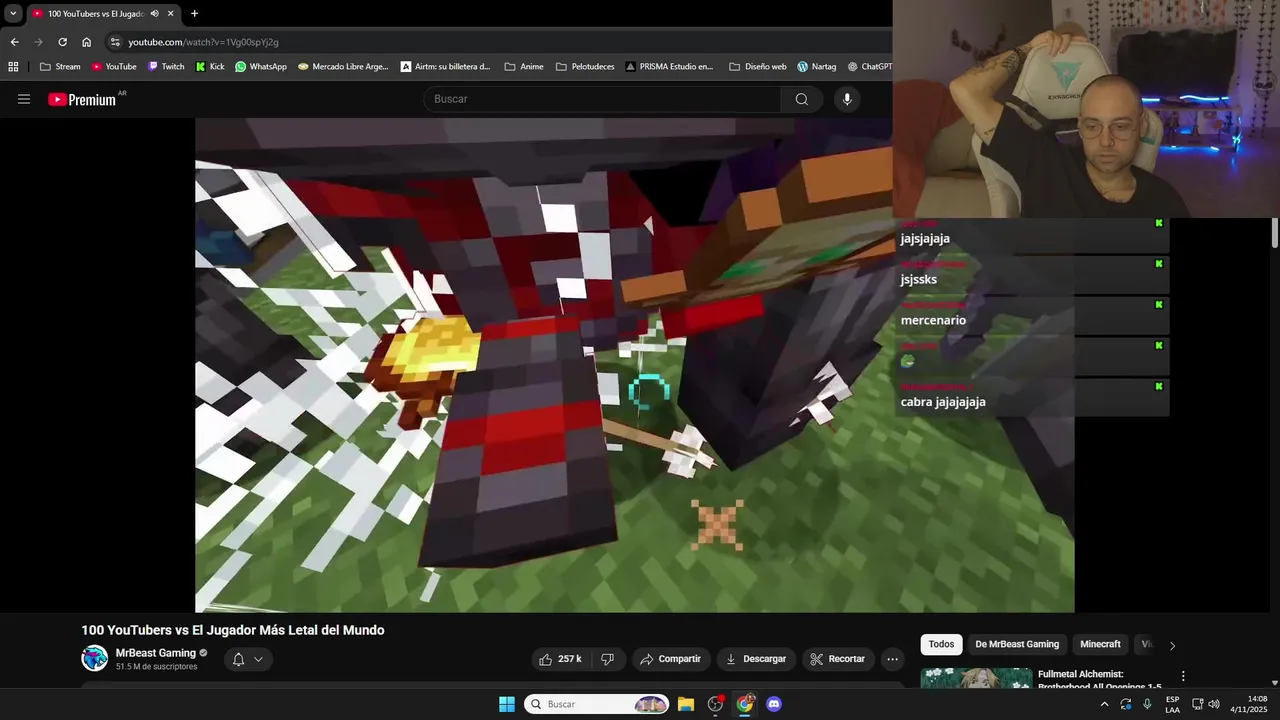Go back in browser history
This screenshot has height=720, width=1280.
(x=14, y=42)
